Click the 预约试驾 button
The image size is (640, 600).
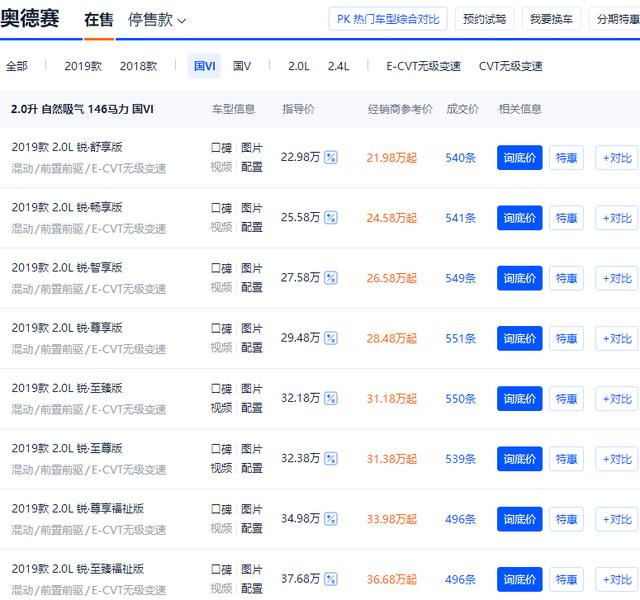(x=484, y=19)
